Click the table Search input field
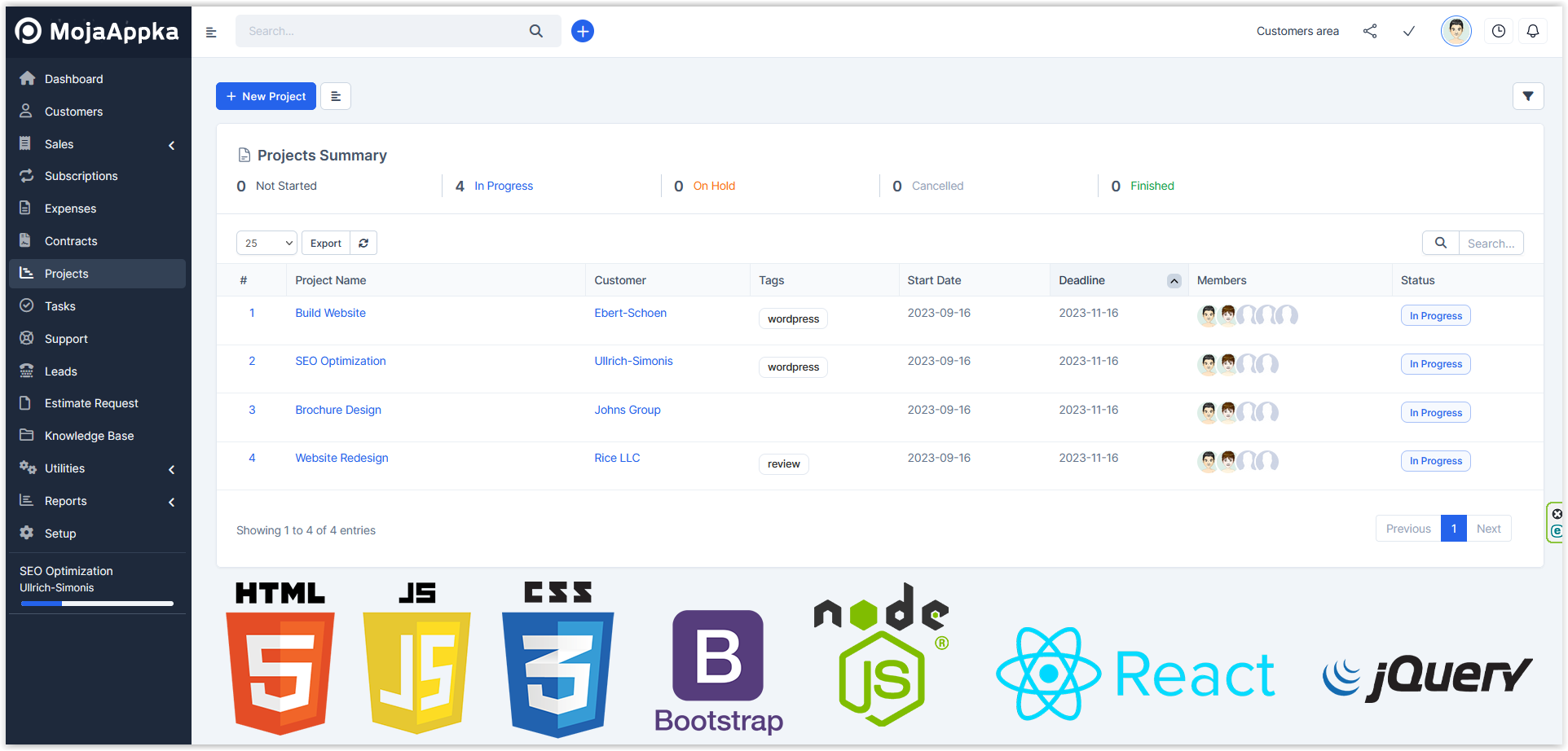Viewport: 1568px width, 751px height. tap(1491, 243)
